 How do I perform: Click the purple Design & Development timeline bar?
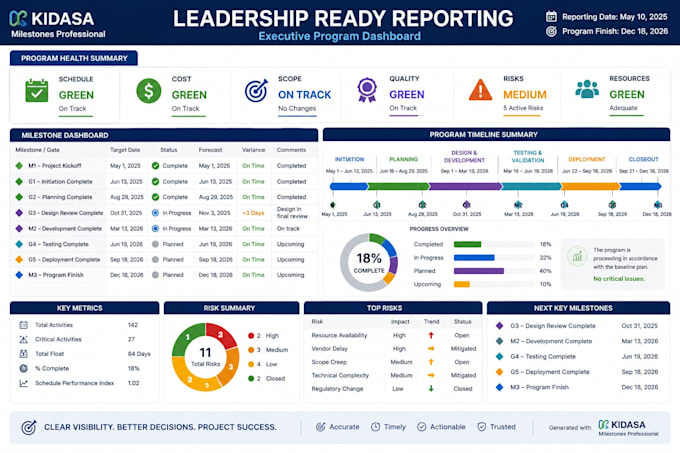(465, 186)
